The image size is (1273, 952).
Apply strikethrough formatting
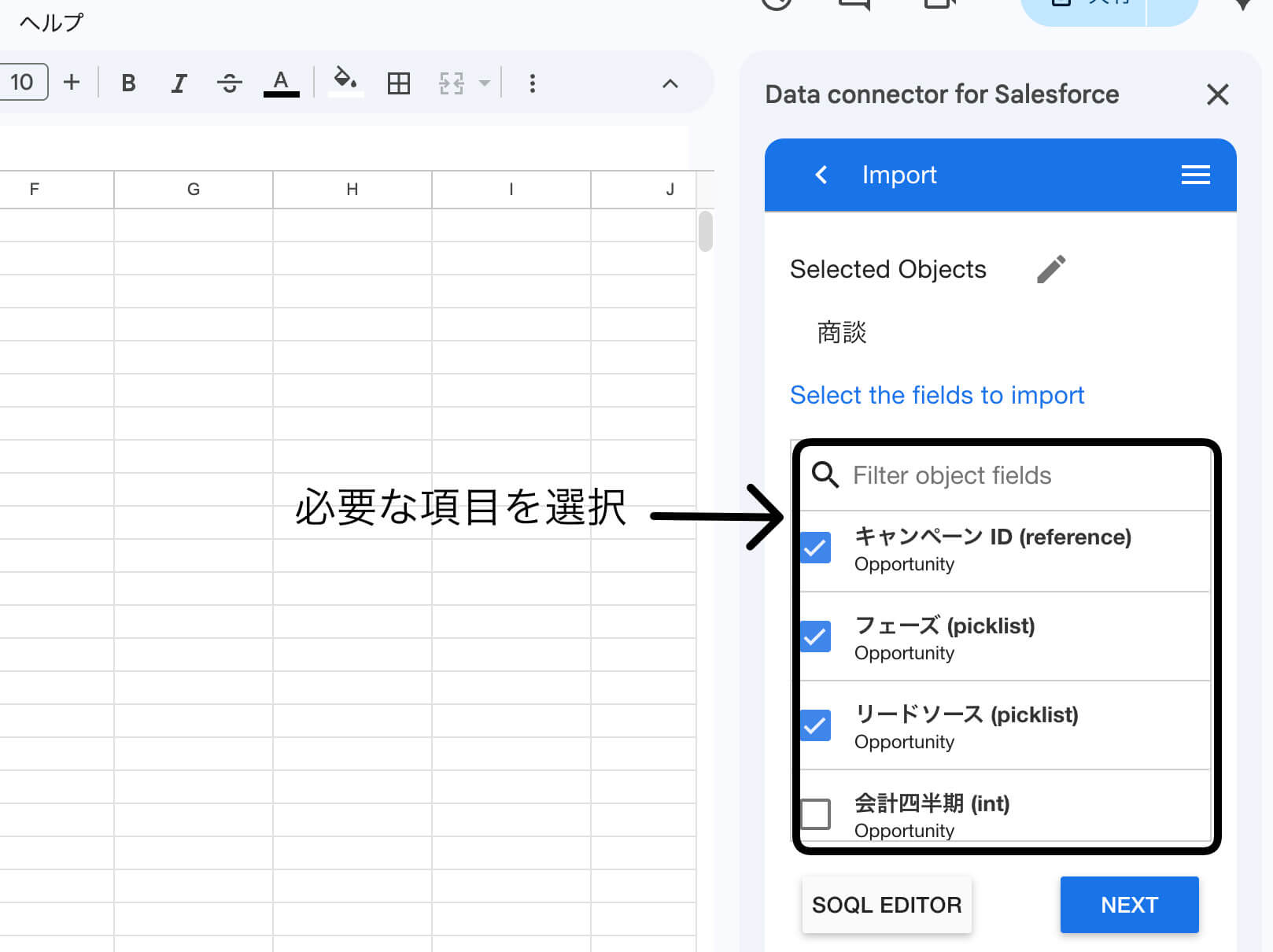(229, 82)
